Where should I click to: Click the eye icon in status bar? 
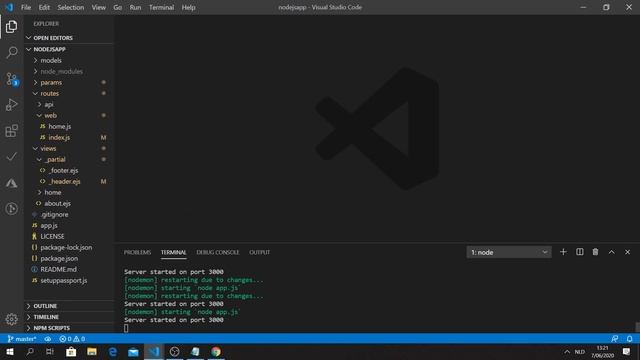48,339
